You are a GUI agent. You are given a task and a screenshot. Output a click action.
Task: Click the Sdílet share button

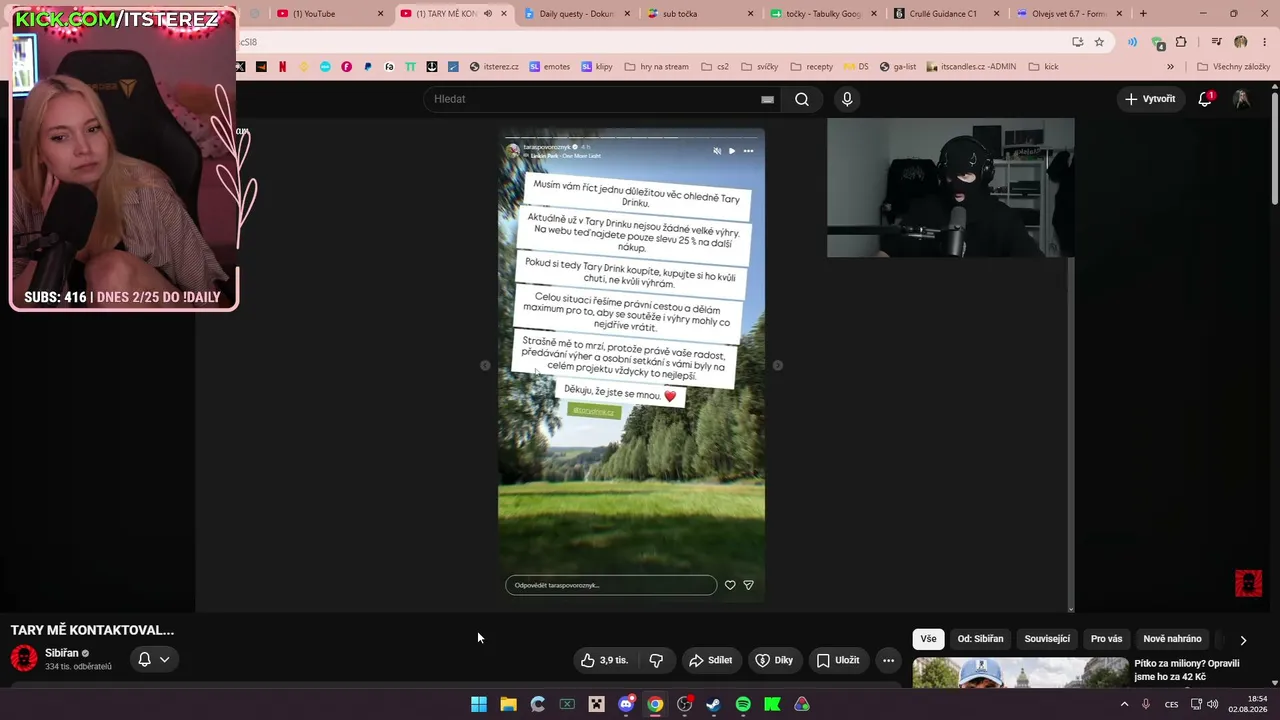(x=710, y=660)
